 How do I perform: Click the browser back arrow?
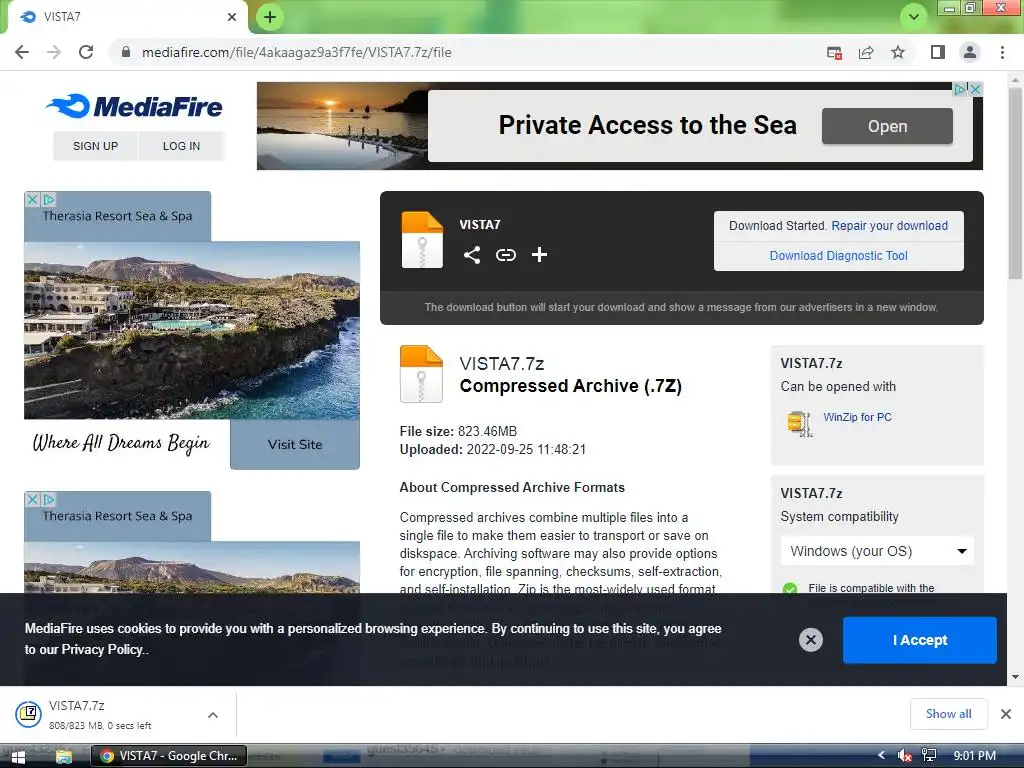(x=22, y=52)
